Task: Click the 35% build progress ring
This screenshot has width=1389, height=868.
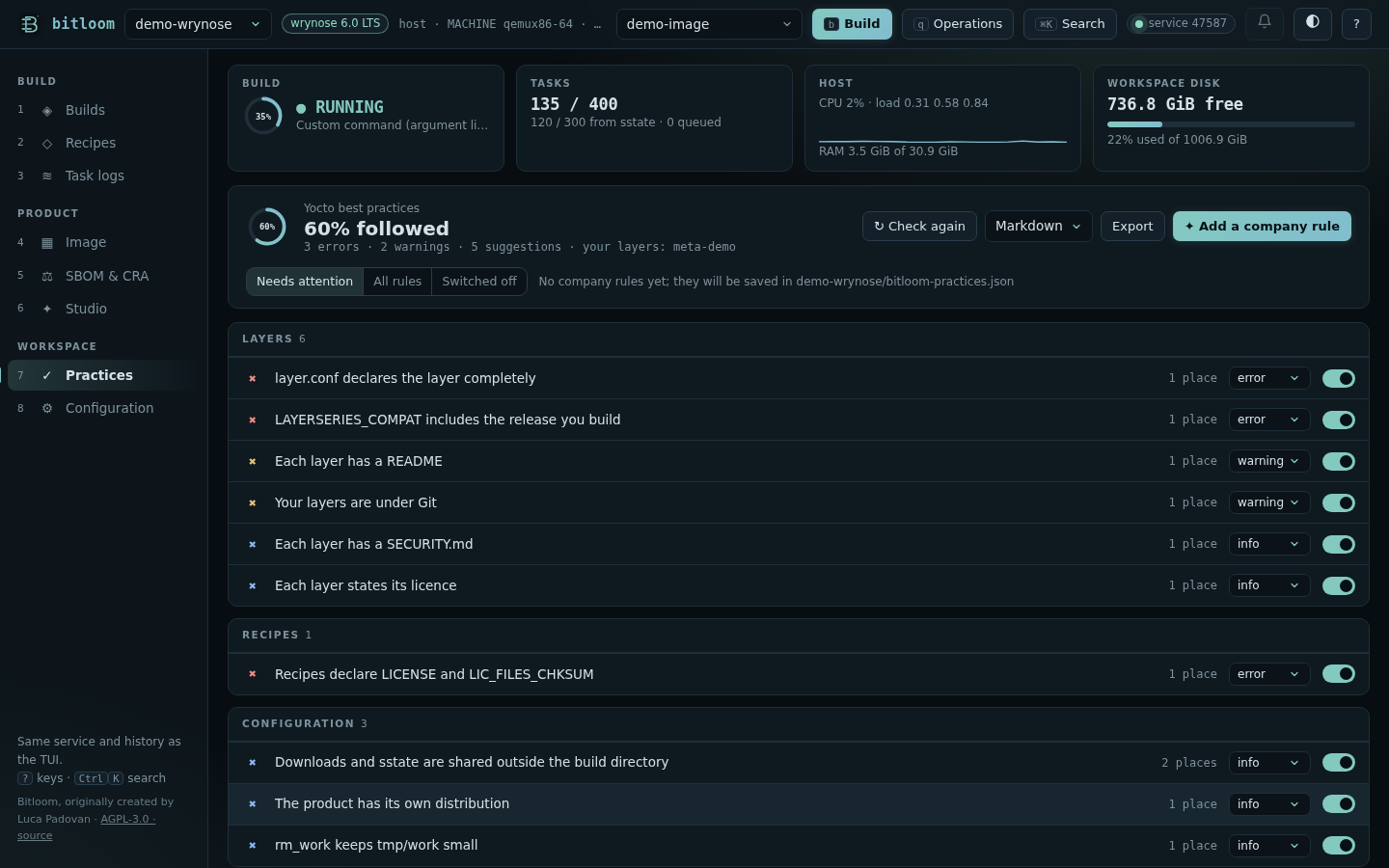Action: tap(263, 117)
